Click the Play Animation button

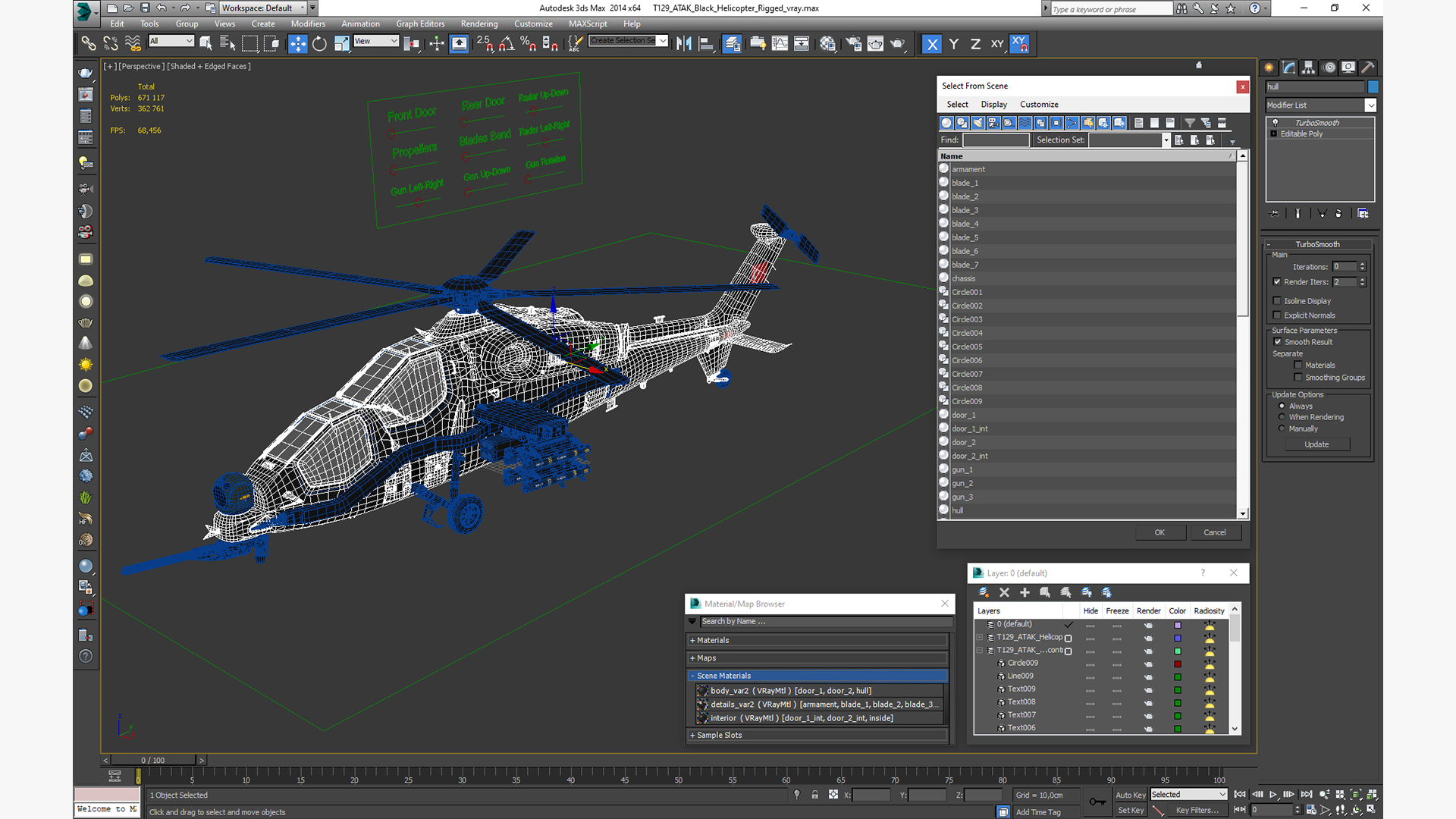click(1273, 794)
